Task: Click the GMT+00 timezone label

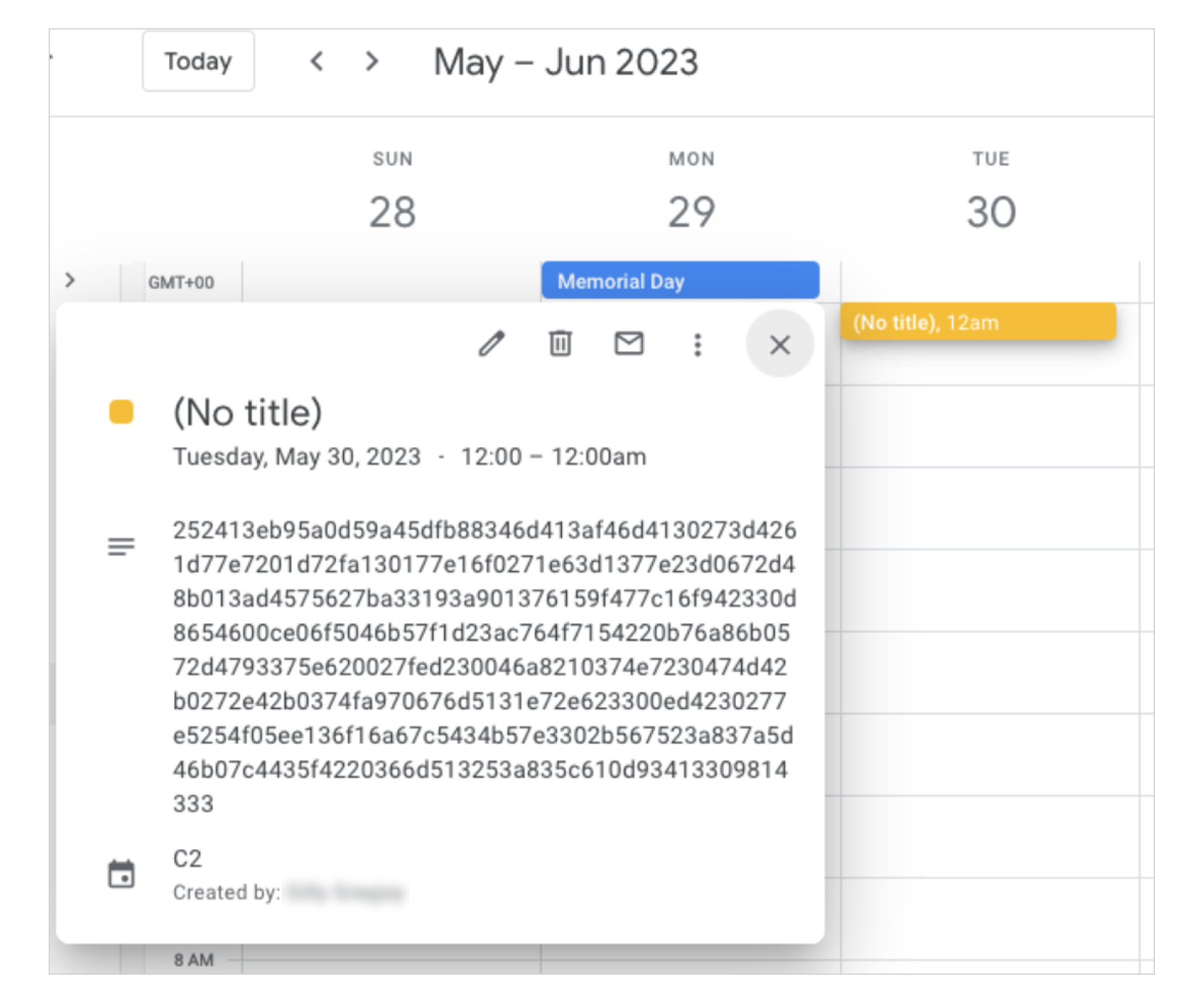Action: pyautogui.click(x=181, y=282)
